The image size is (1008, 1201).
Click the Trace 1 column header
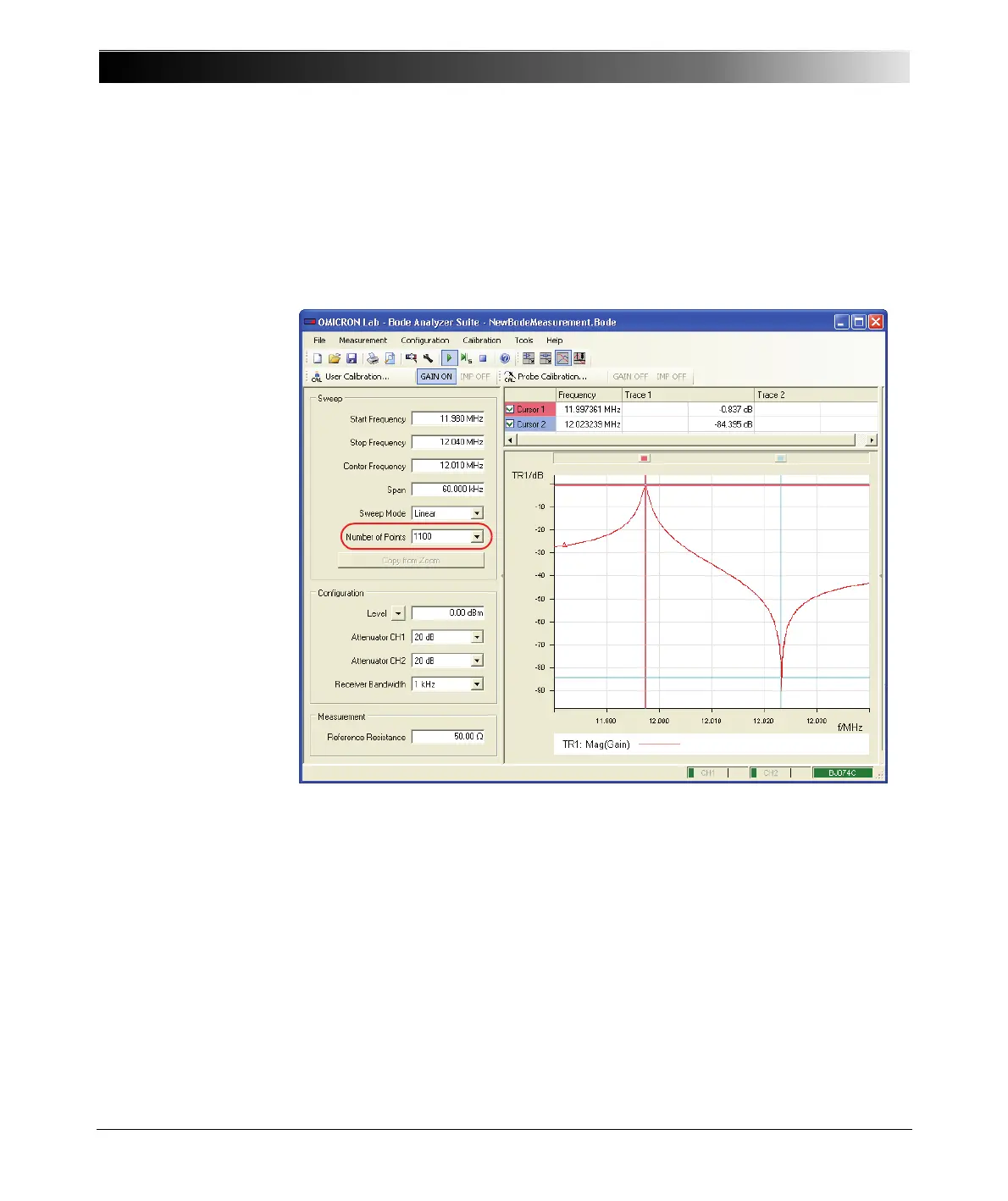point(688,395)
